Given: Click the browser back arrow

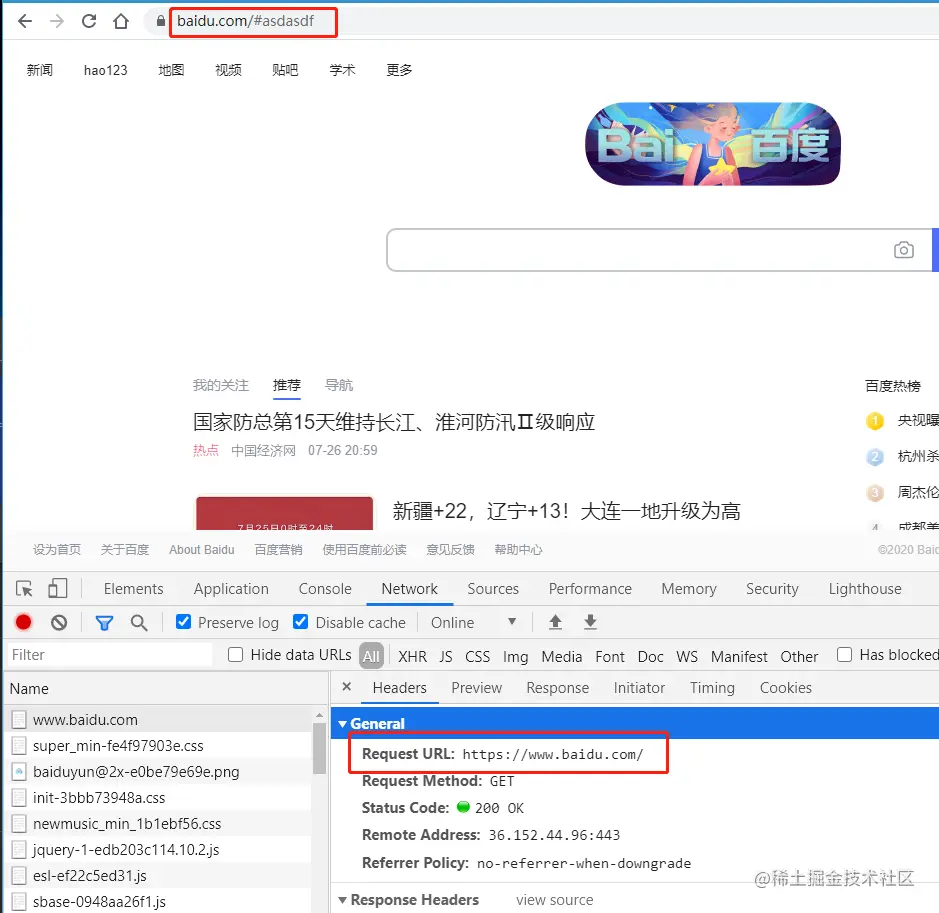Looking at the screenshot, I should click(25, 22).
